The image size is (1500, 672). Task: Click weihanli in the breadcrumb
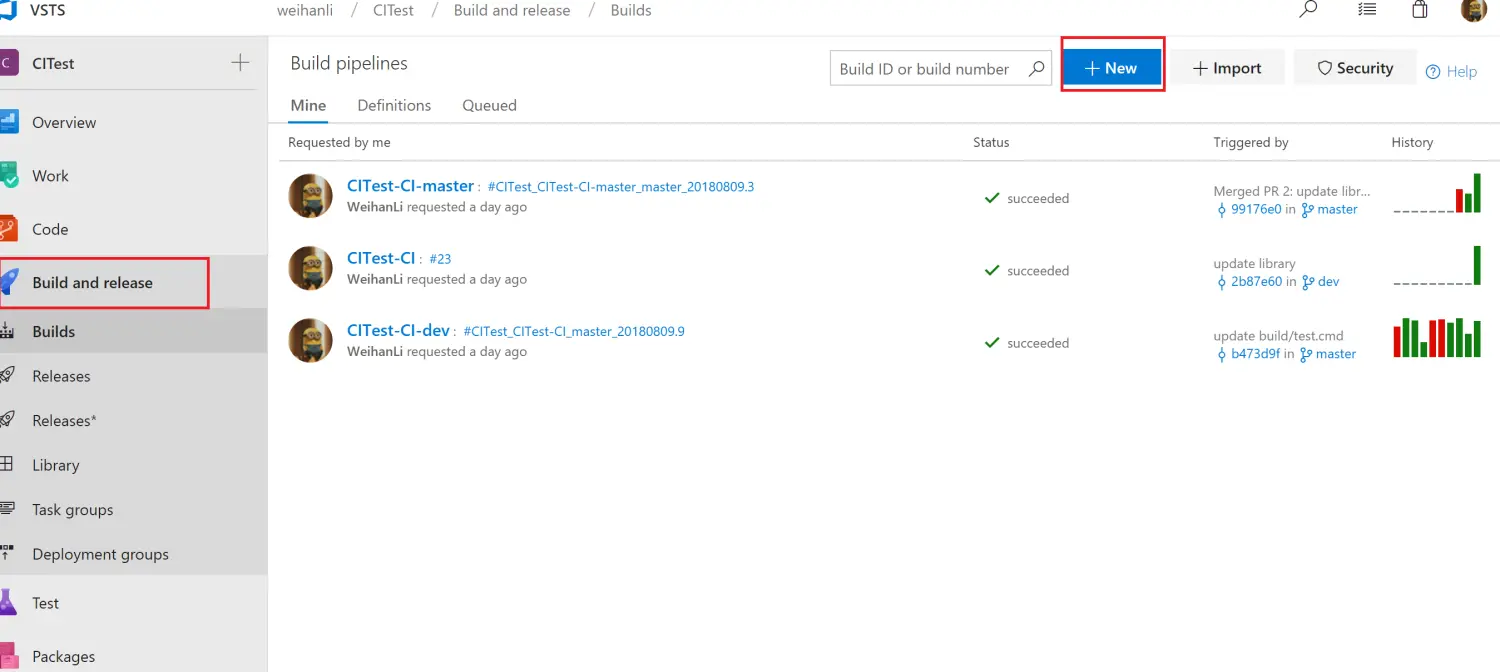(305, 10)
